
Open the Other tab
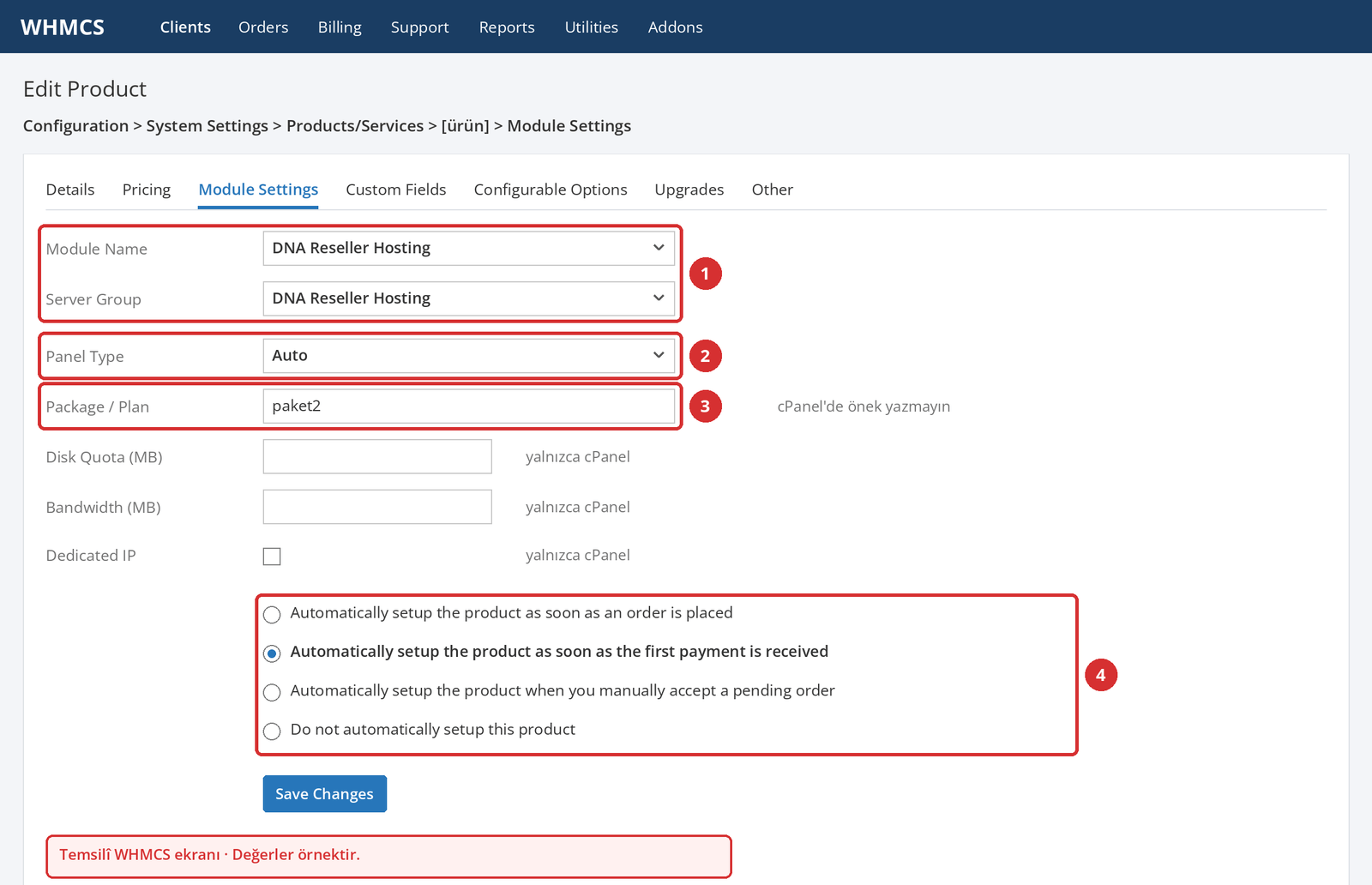[773, 190]
